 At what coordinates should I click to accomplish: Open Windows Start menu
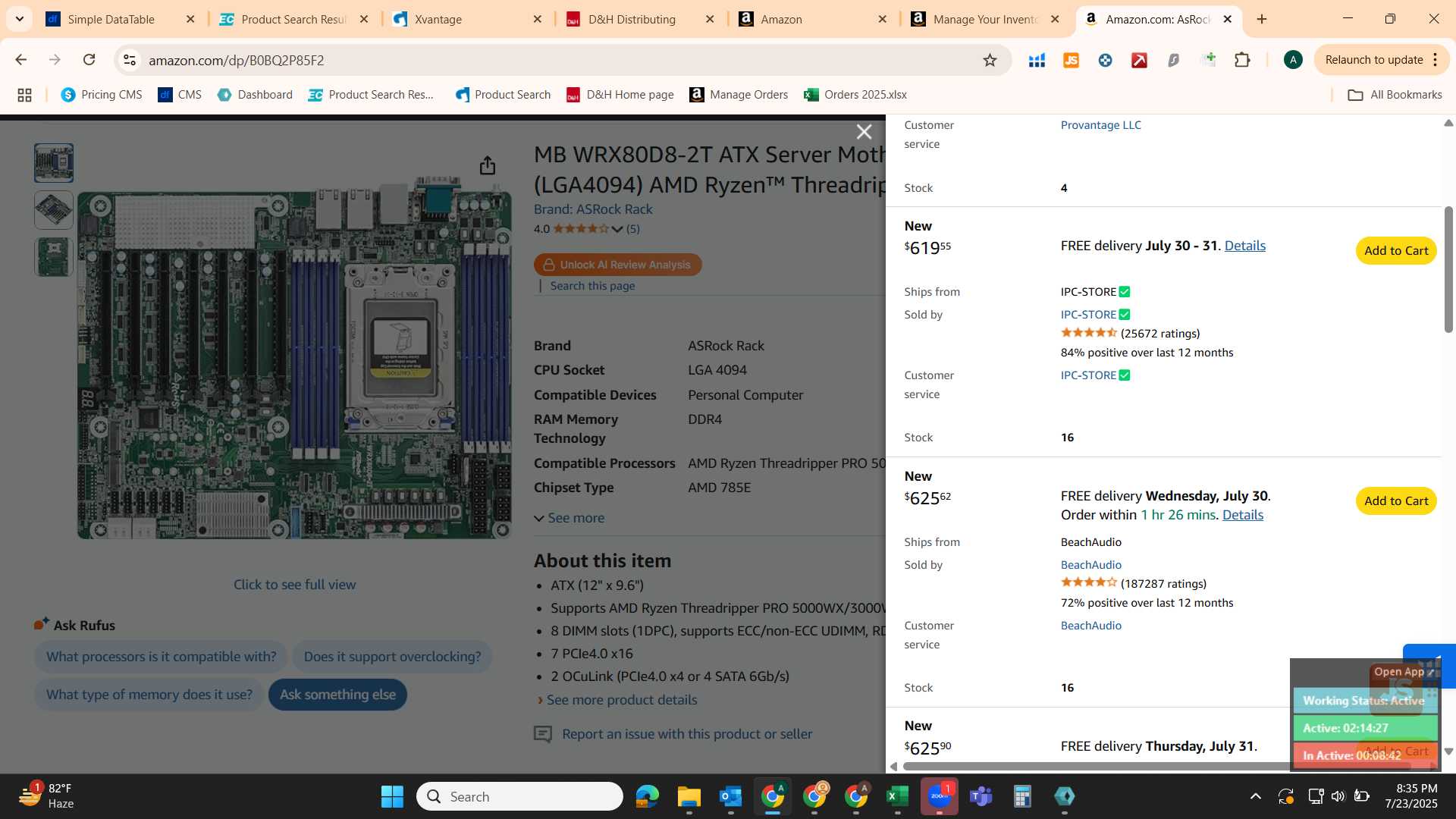tap(392, 796)
